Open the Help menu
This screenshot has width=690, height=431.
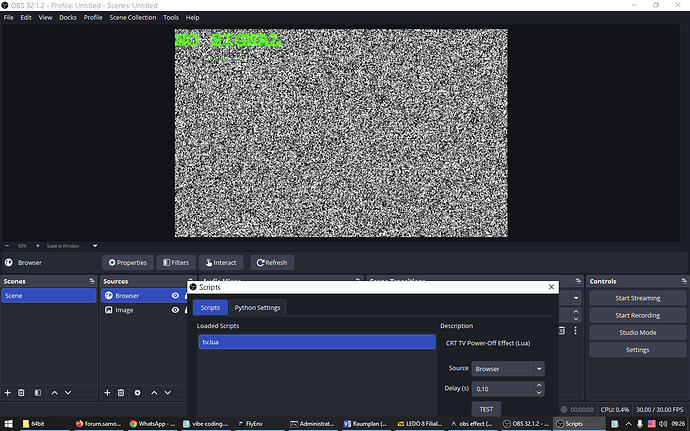coord(192,18)
